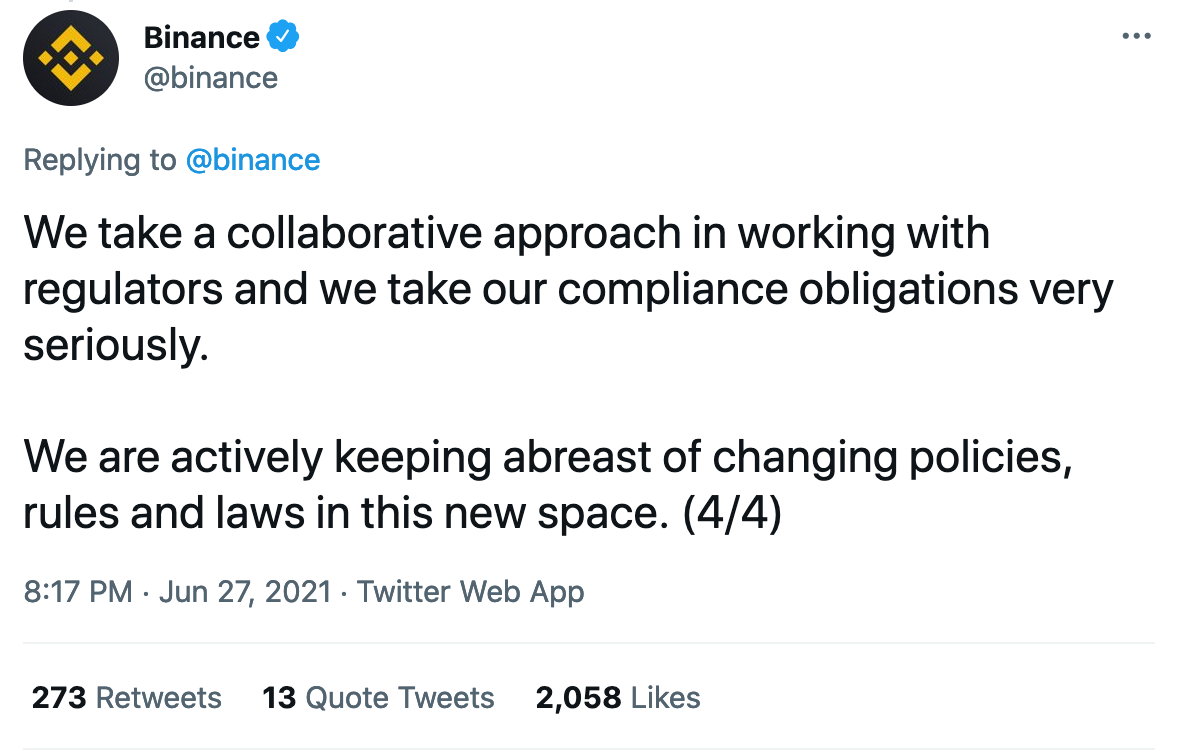Click the Jun 27, 2021 date
This screenshot has width=1186, height=752.
pyautogui.click(x=245, y=592)
